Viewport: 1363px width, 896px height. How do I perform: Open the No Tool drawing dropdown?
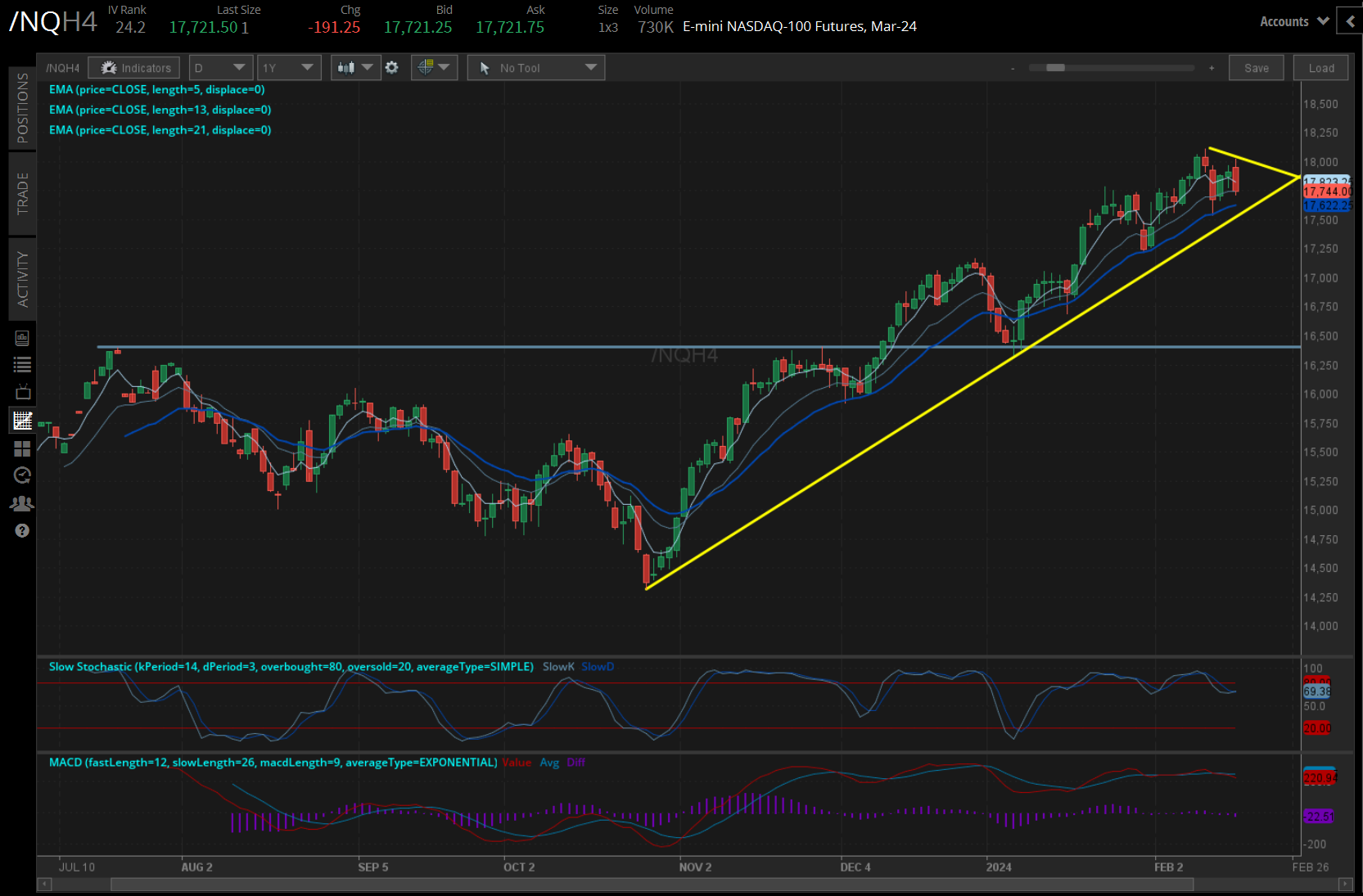coord(535,67)
